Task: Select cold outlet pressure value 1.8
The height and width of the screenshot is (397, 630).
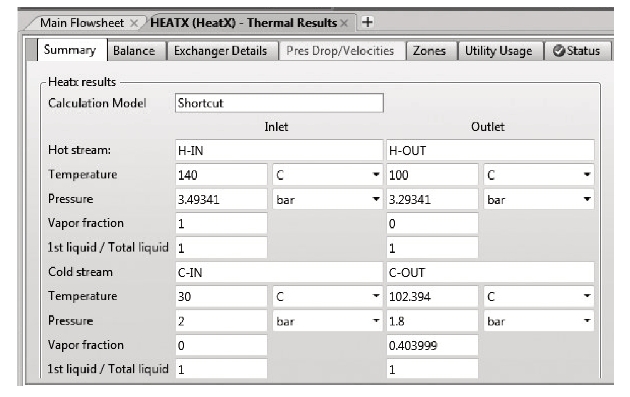Action: pyautogui.click(x=432, y=321)
